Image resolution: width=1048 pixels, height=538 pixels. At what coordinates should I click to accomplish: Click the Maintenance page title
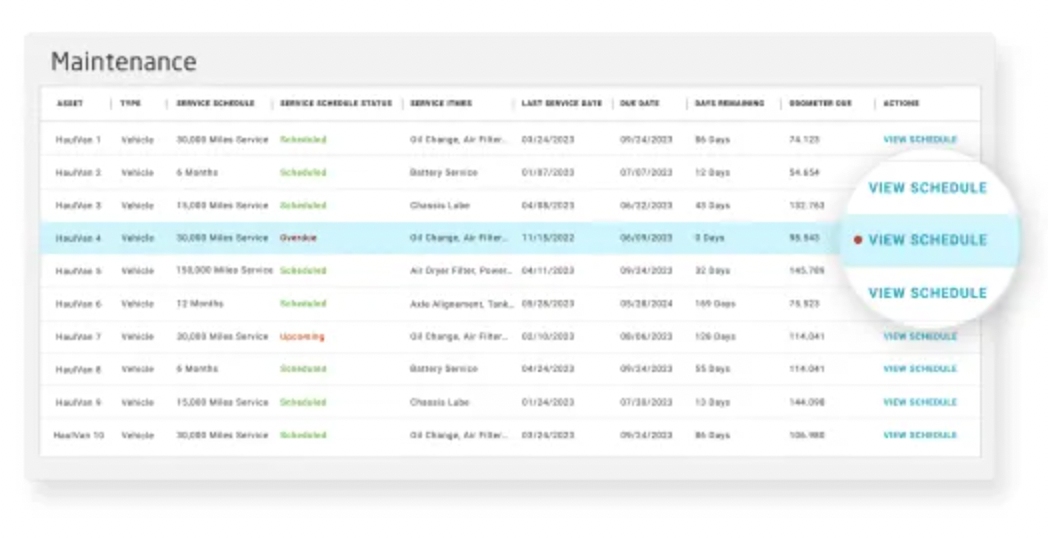[x=123, y=62]
